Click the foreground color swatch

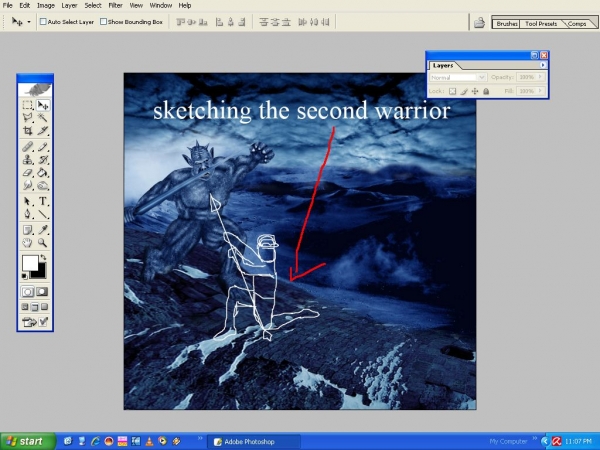pyautogui.click(x=29, y=262)
